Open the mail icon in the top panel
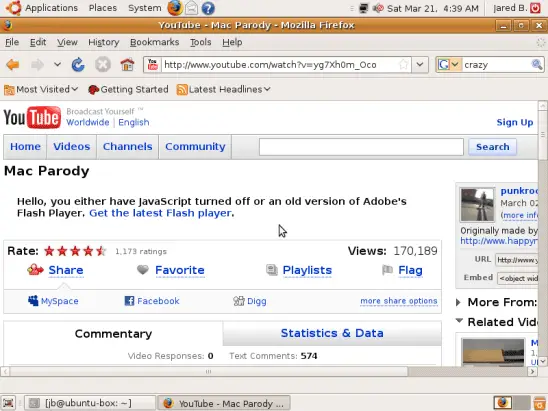The height and width of the screenshot is (411, 548). pos(191,8)
